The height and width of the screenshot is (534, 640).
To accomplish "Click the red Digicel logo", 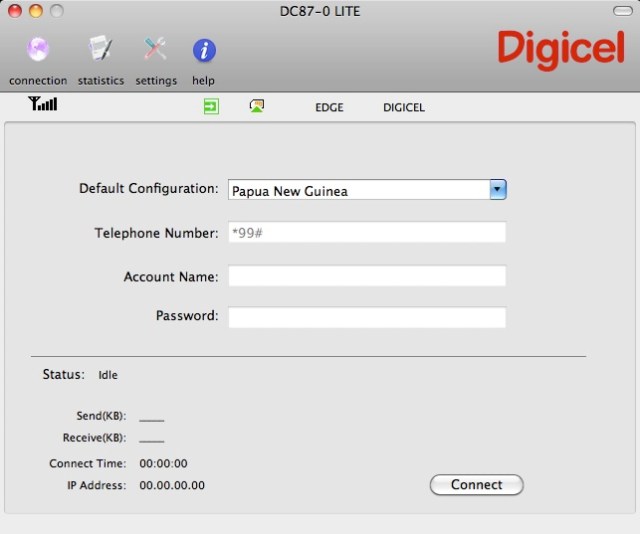I will pyautogui.click(x=559, y=49).
